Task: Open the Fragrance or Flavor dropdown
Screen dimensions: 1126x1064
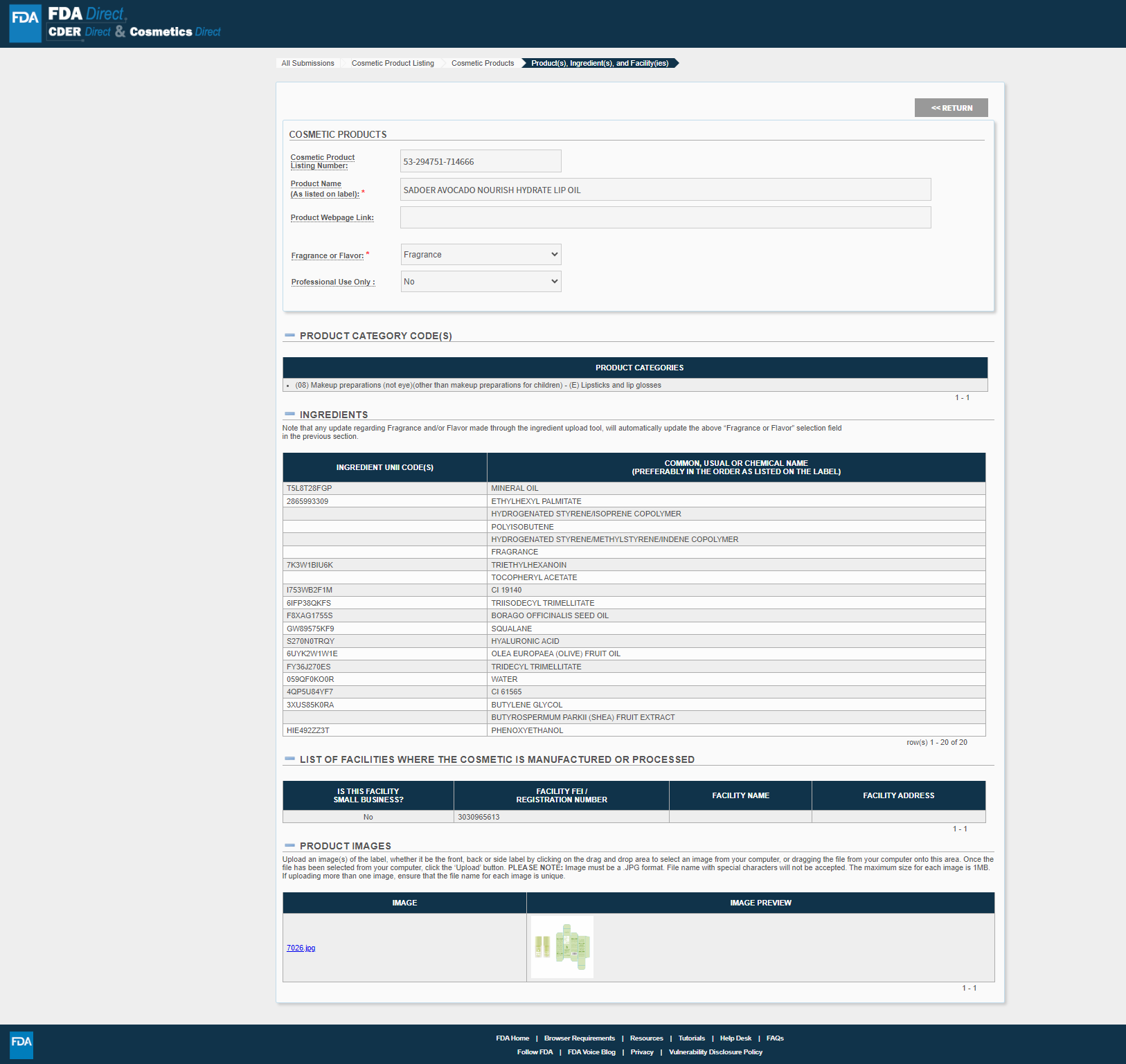Action: click(481, 255)
